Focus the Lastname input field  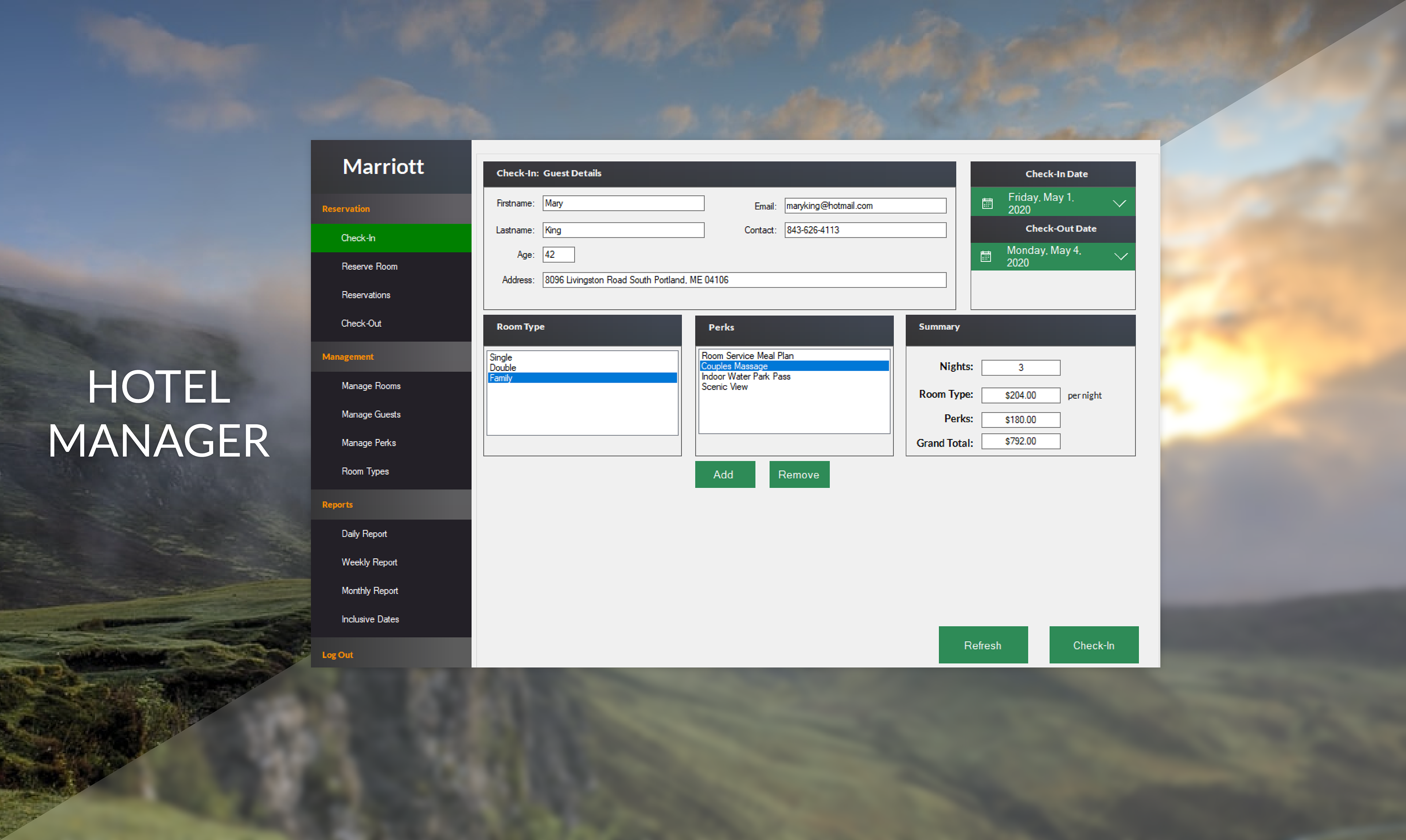(x=623, y=230)
